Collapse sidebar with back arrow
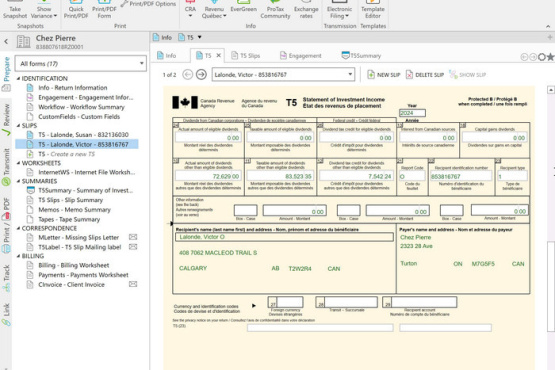This screenshot has height=370, width=555. click(x=6, y=41)
